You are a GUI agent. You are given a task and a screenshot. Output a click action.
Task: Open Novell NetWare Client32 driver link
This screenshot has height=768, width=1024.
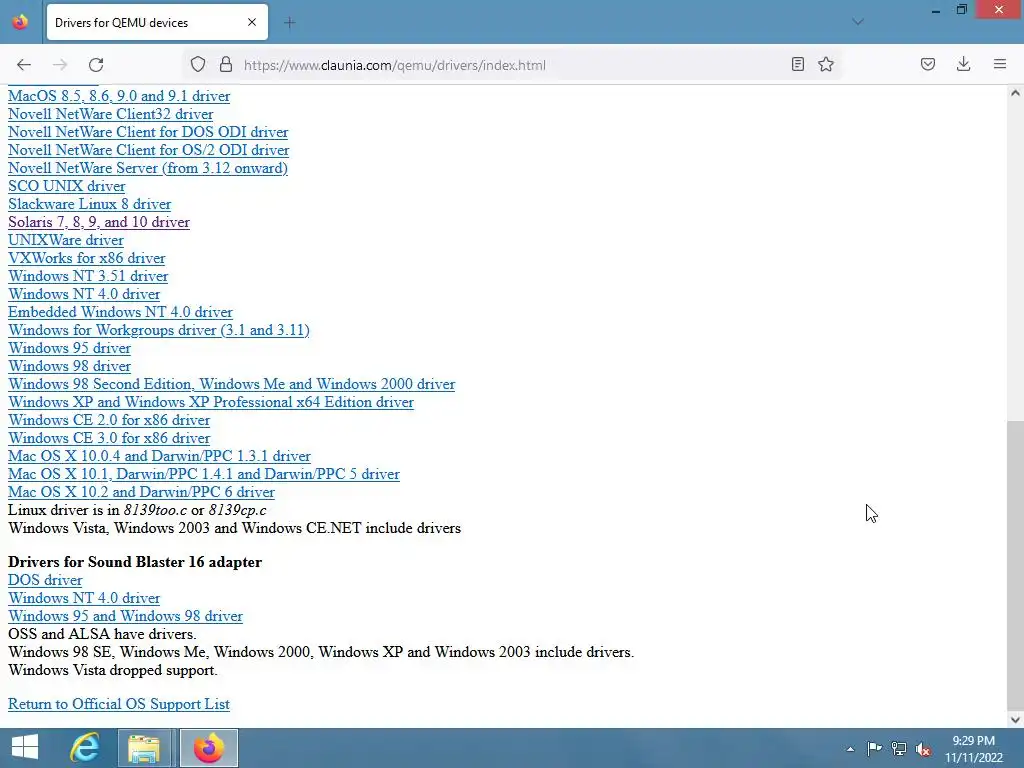pos(110,114)
